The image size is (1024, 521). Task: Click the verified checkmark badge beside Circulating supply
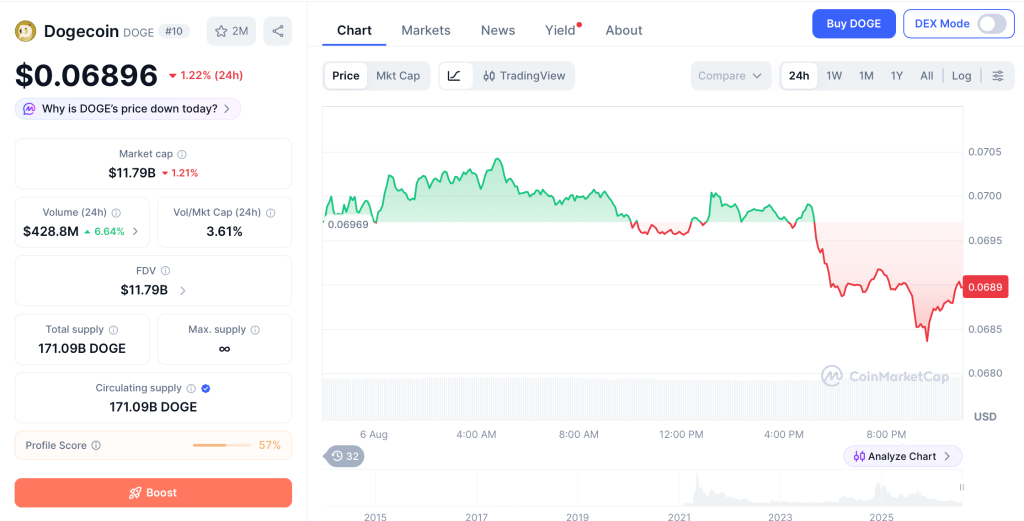[206, 388]
